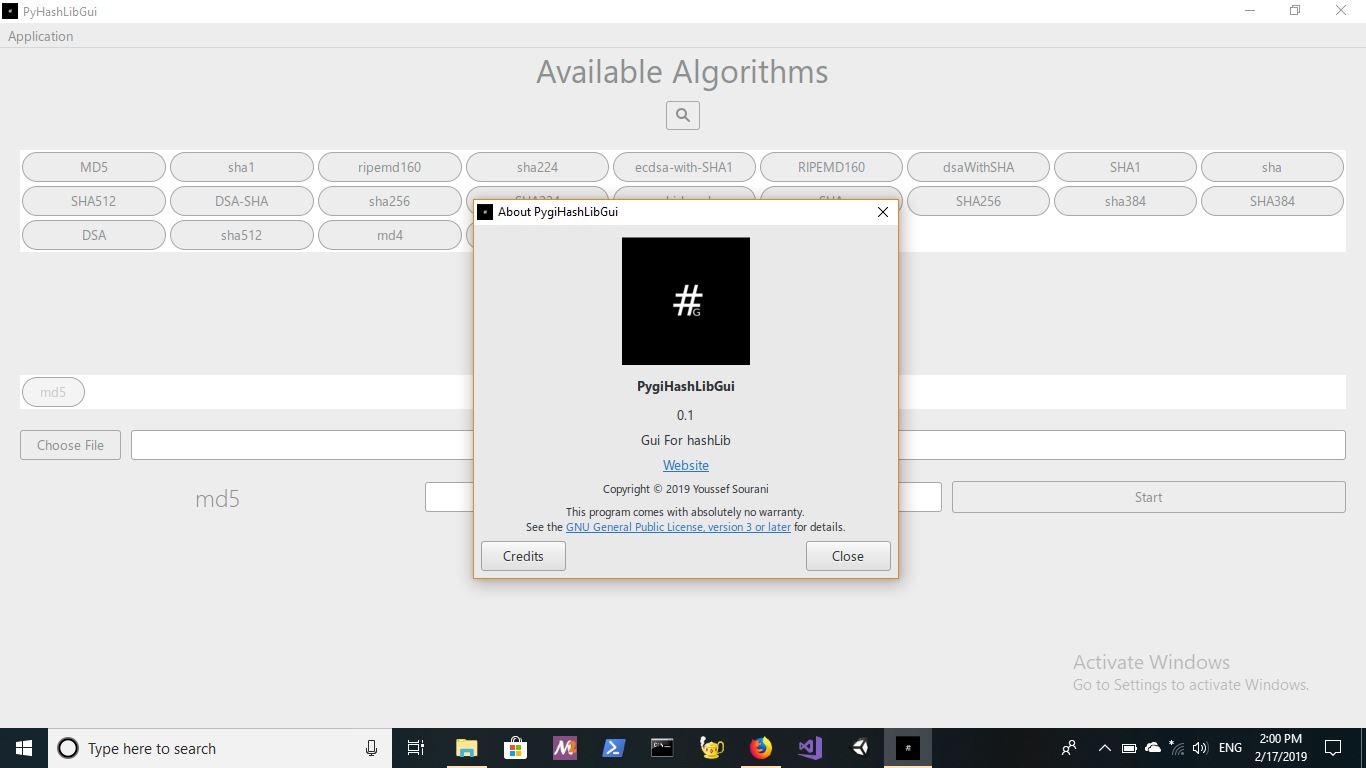The width and height of the screenshot is (1366, 768).
Task: Select the lowercase sha512 algorithm button
Action: [x=241, y=235]
